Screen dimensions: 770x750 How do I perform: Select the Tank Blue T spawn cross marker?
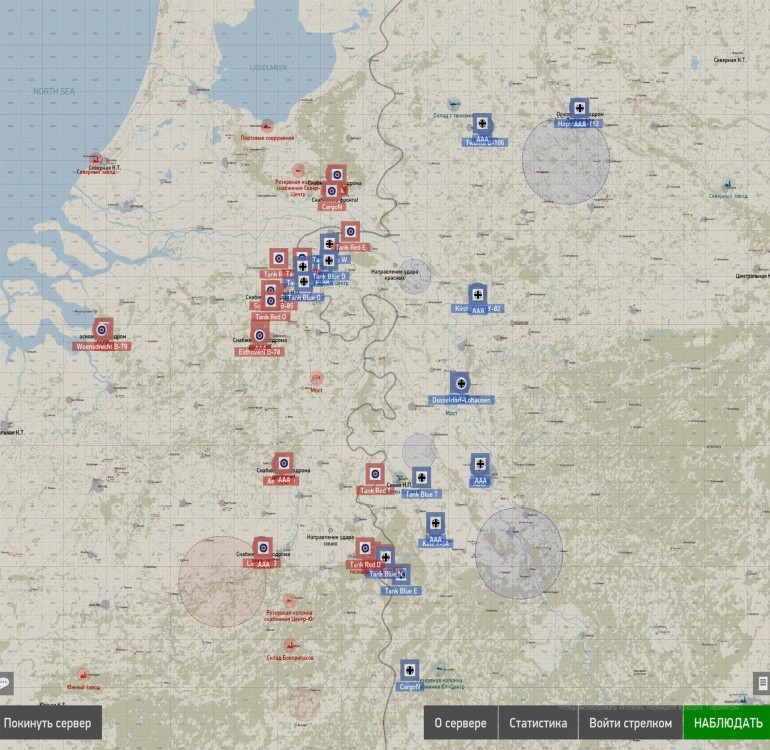(x=421, y=477)
